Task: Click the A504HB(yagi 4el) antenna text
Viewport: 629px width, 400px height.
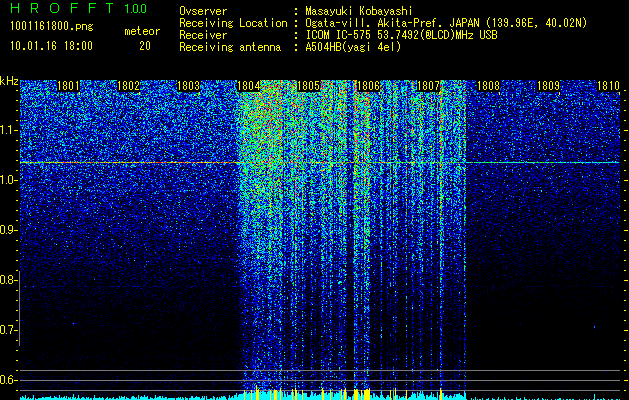Action: [353, 47]
